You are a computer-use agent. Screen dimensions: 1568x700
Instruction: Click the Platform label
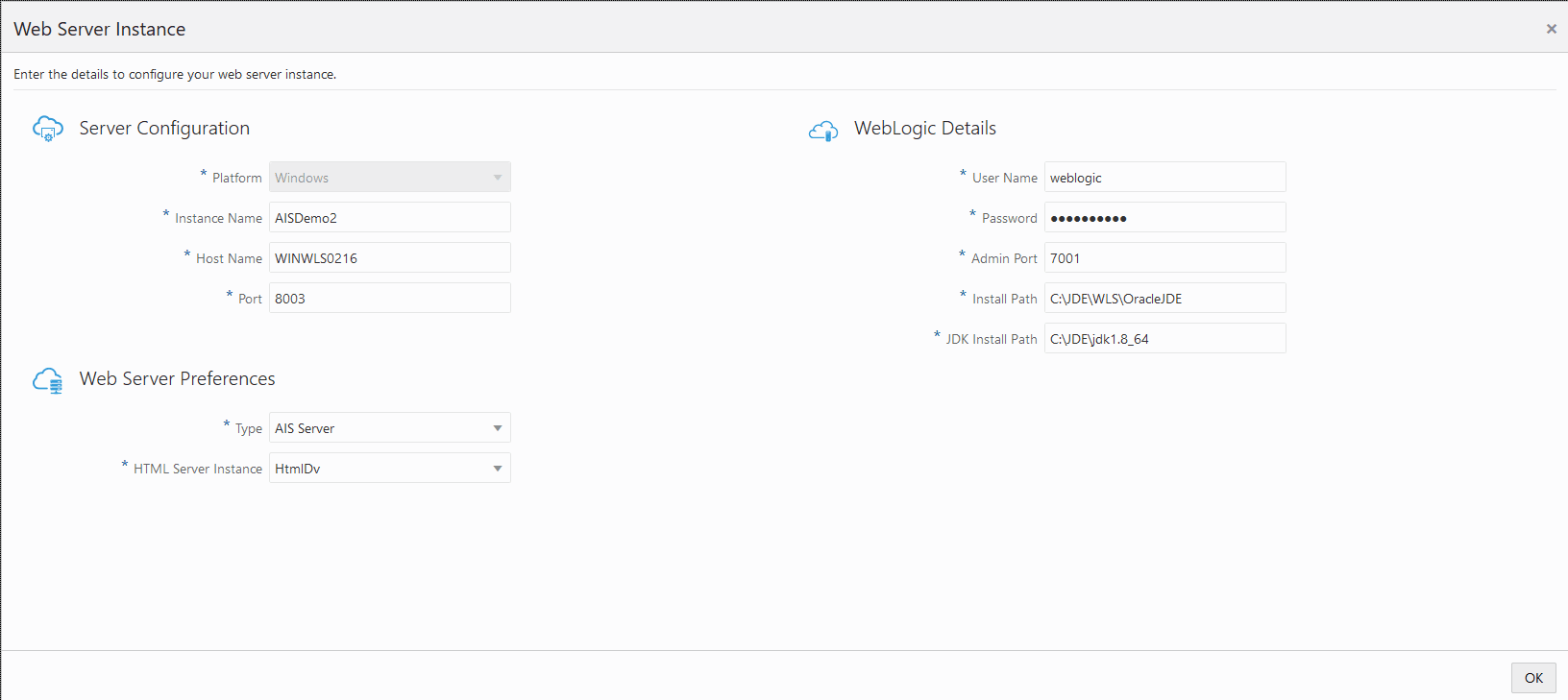tap(236, 178)
